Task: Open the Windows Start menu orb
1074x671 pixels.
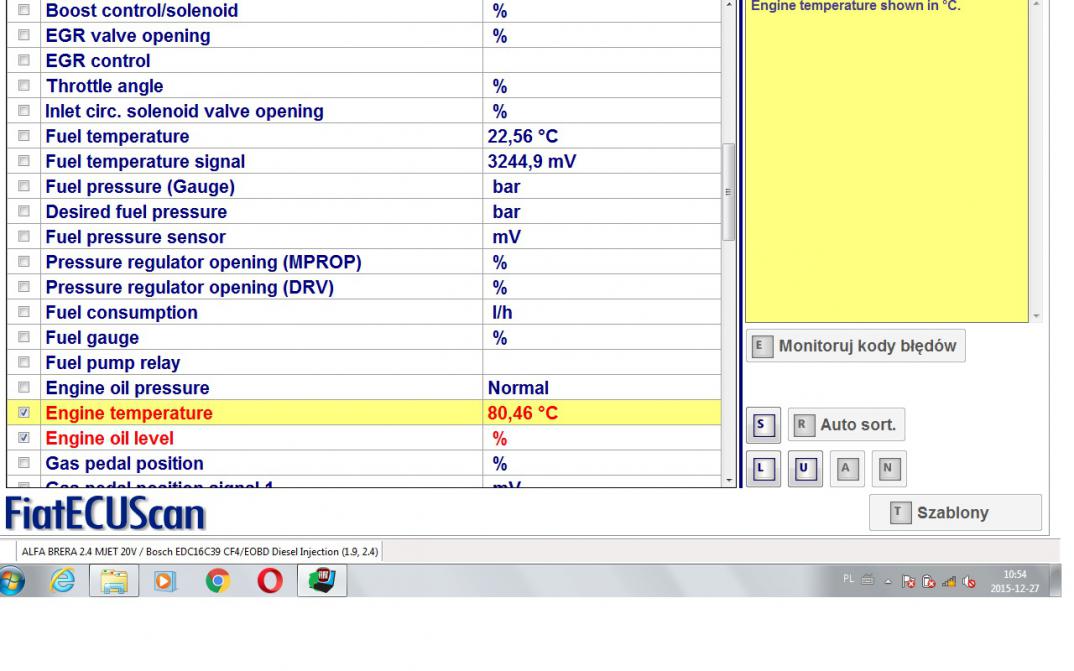Action: (x=12, y=581)
